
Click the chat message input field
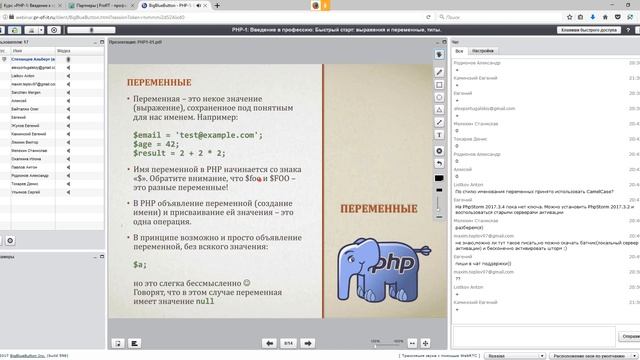pos(534,336)
